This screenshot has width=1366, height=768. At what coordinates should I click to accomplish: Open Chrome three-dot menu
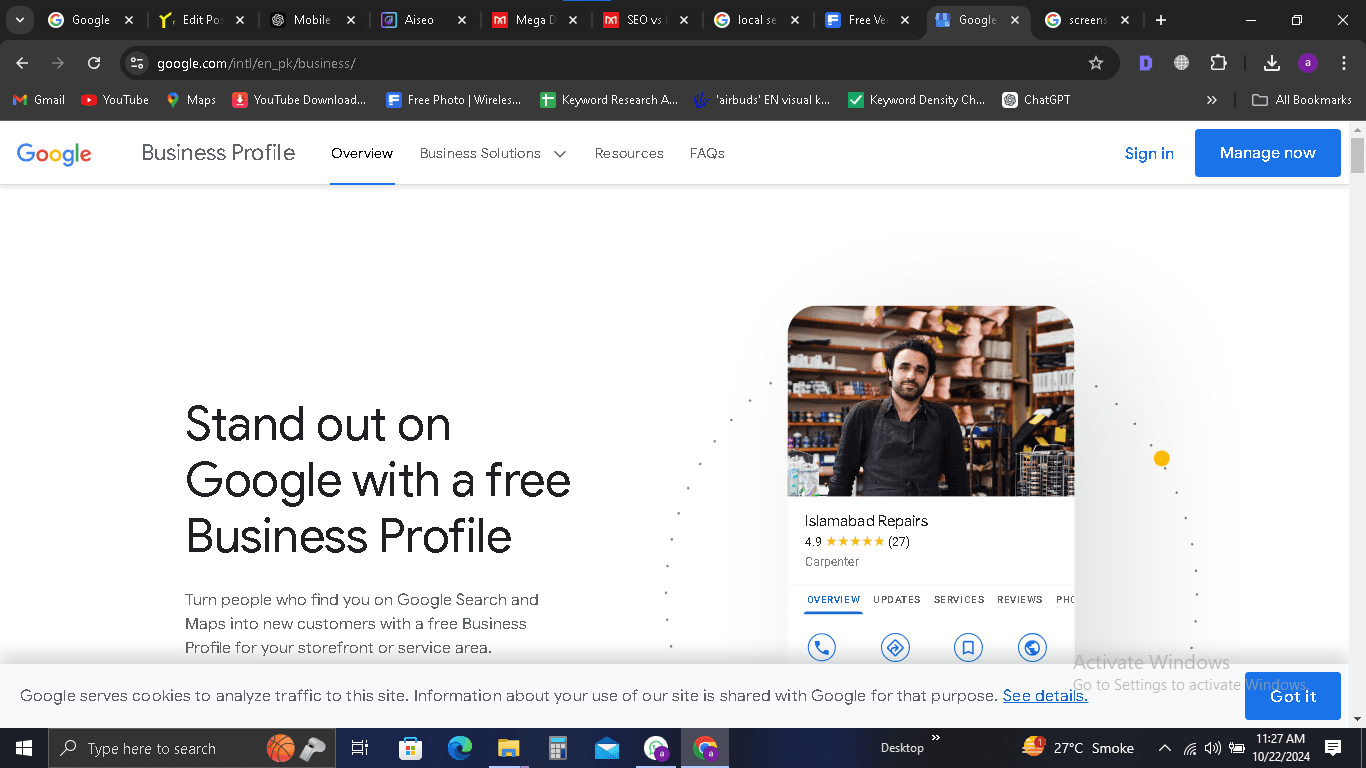click(x=1344, y=63)
